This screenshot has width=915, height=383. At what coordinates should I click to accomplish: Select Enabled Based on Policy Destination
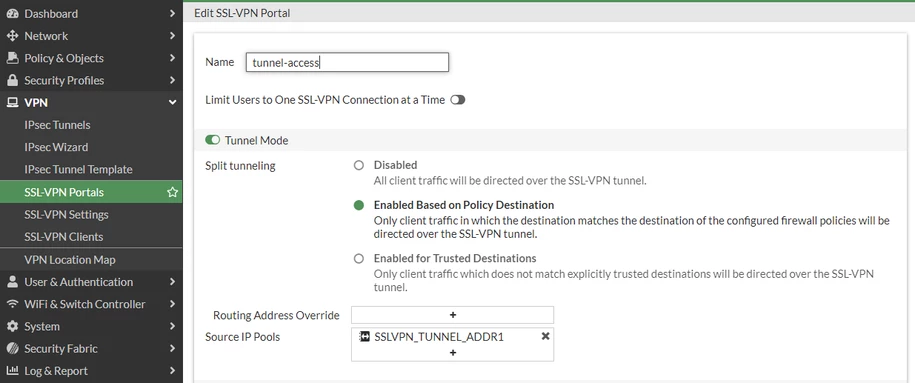(x=359, y=206)
